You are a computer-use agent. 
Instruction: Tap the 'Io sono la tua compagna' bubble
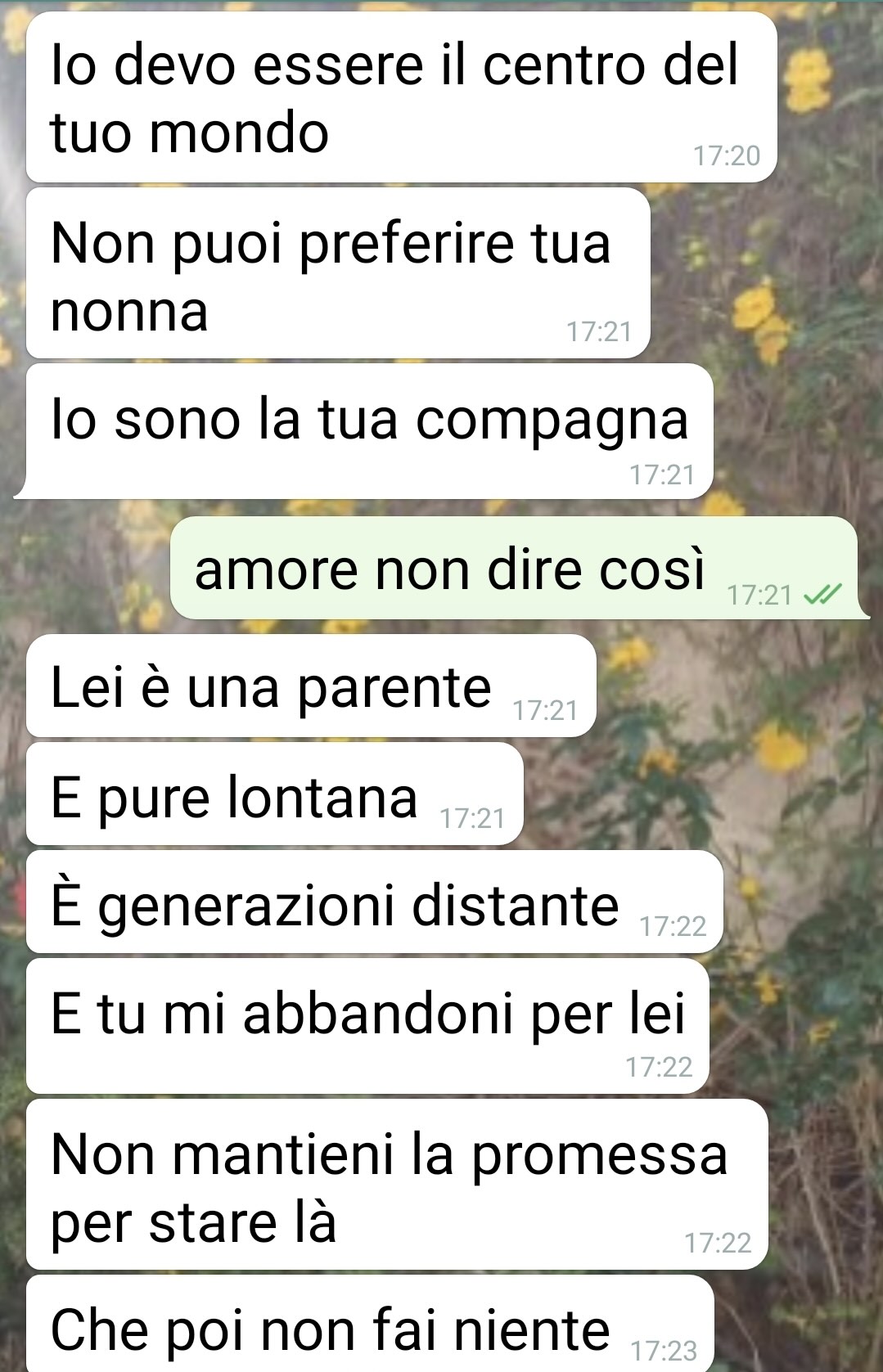[x=369, y=431]
